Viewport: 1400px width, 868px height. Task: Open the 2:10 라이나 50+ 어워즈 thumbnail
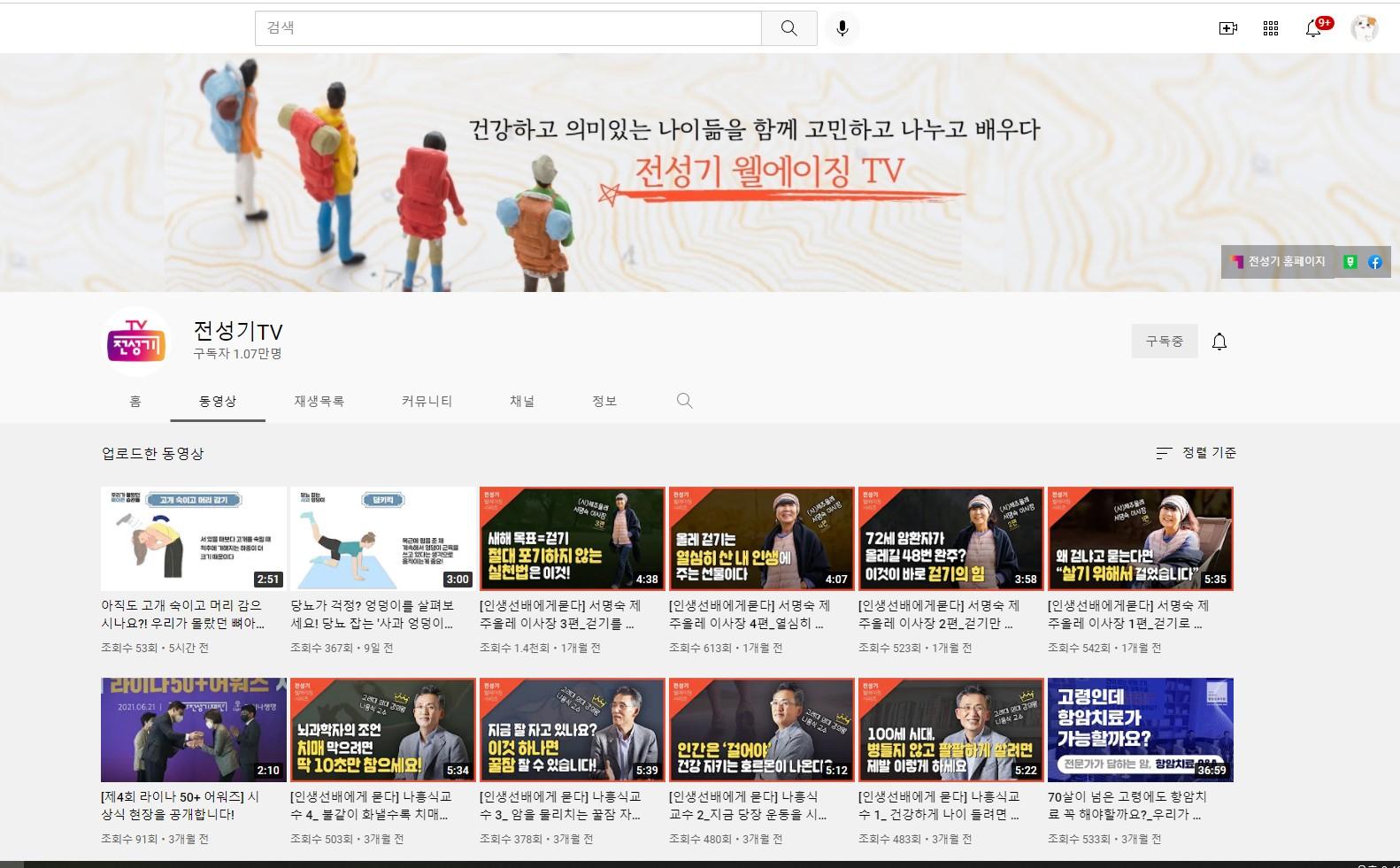coord(194,730)
